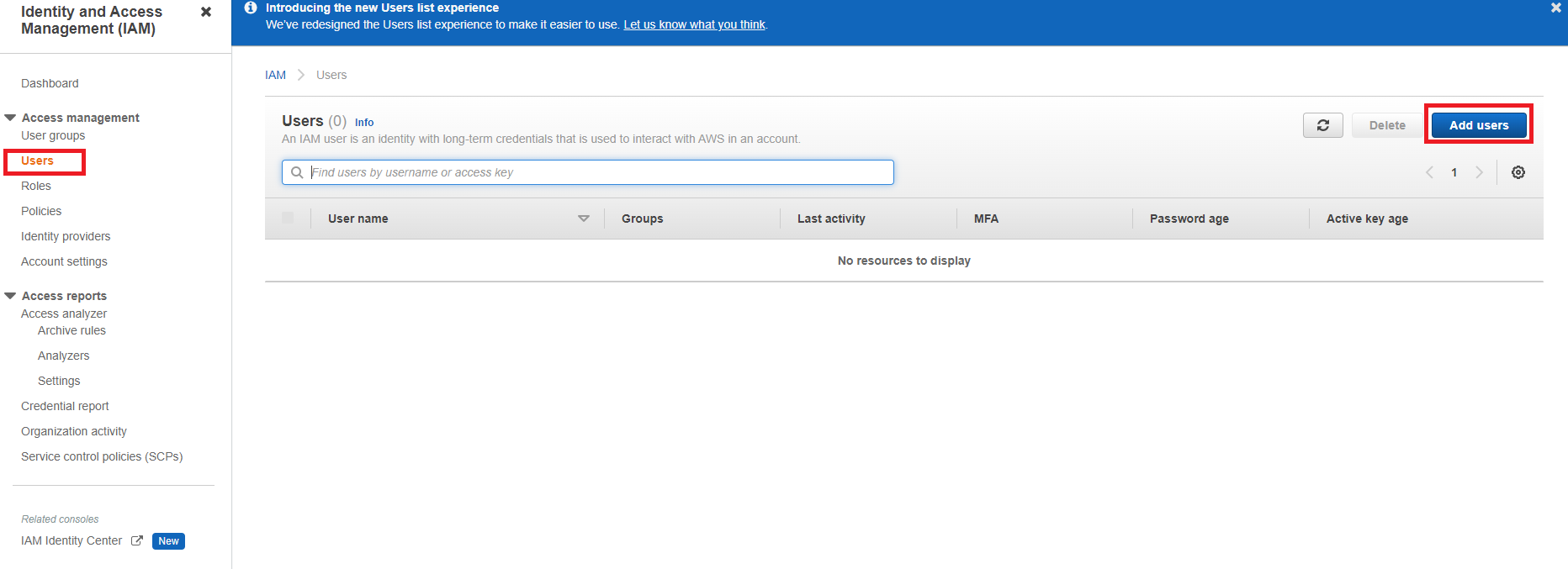Dismiss the new Users list banner
This screenshot has width=1568, height=569.
(1556, 8)
